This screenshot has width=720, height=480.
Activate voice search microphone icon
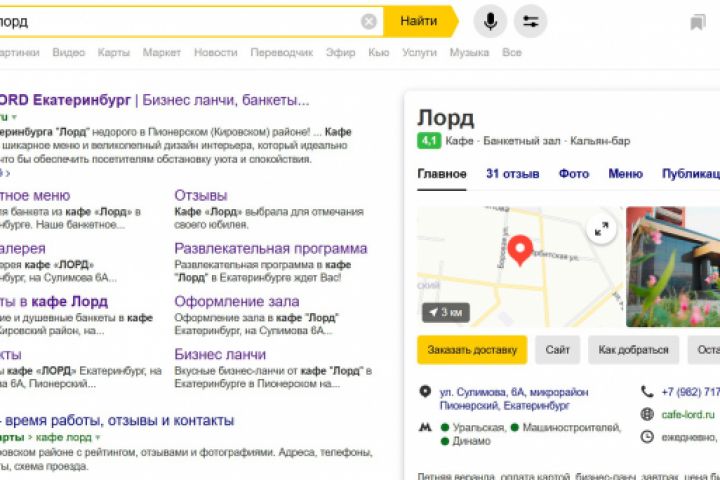(490, 21)
